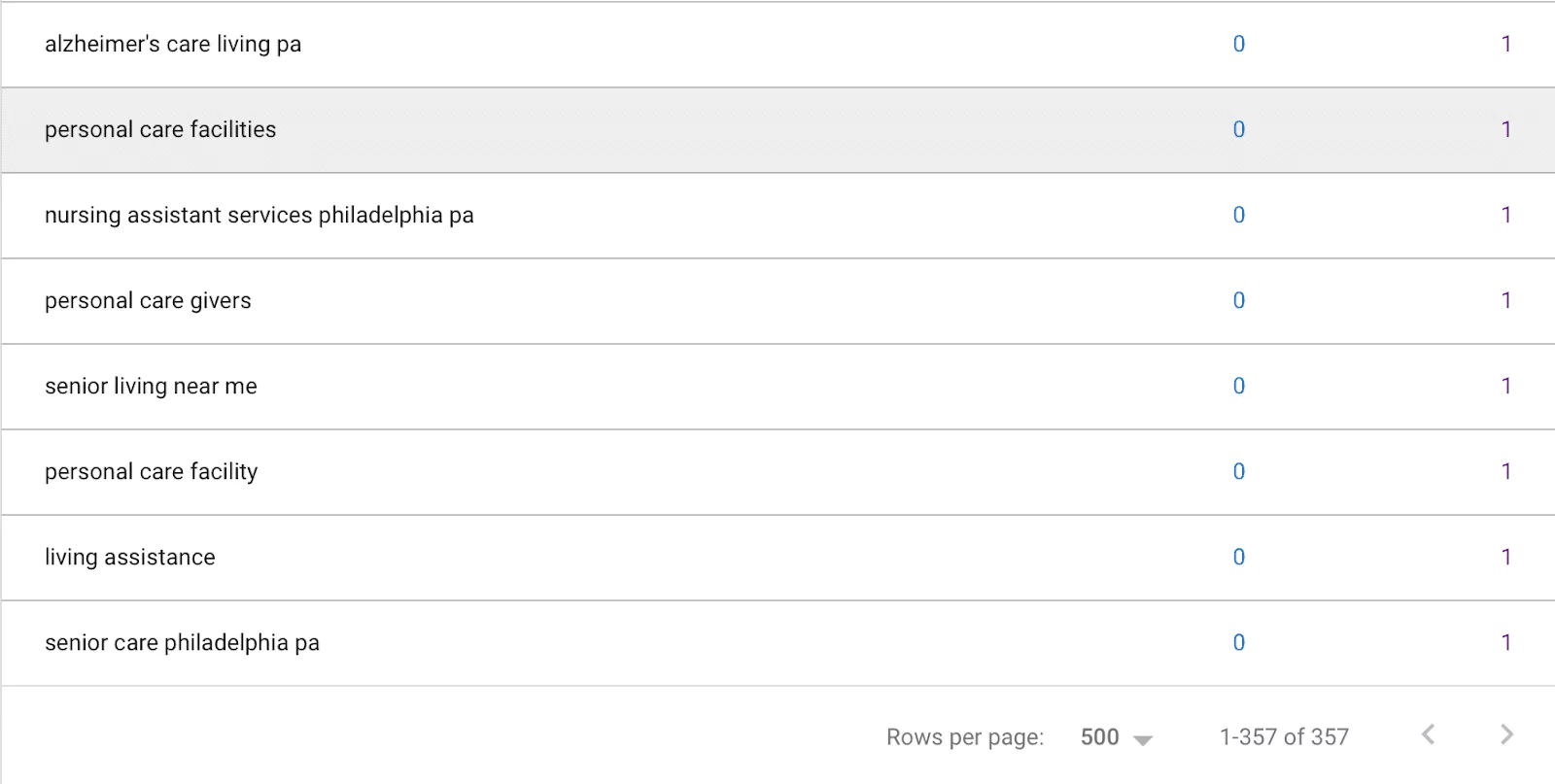The height and width of the screenshot is (784, 1555).
Task: Click the clicks value for 'living assistance'
Action: click(1238, 557)
